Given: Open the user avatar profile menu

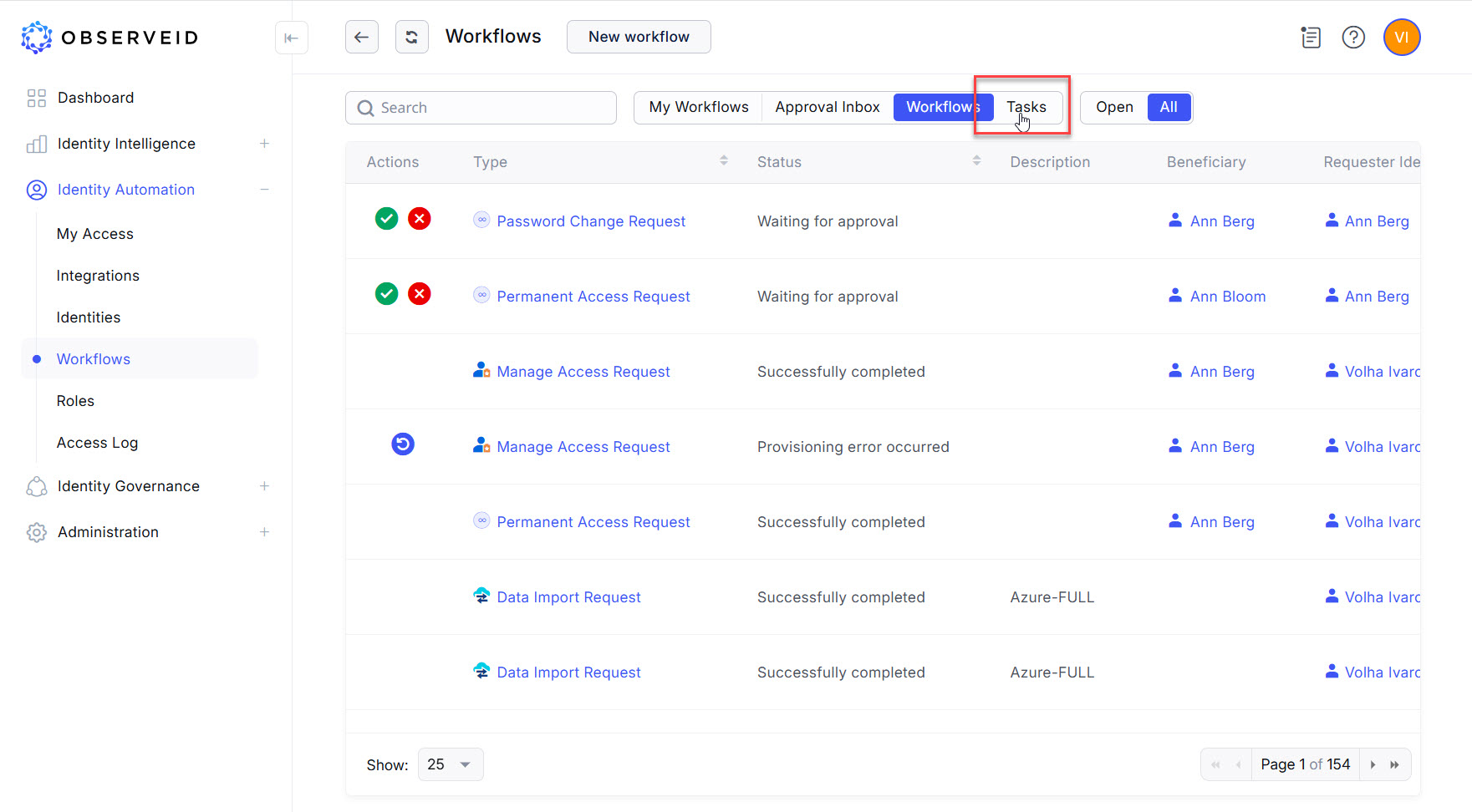Looking at the screenshot, I should (x=1401, y=38).
